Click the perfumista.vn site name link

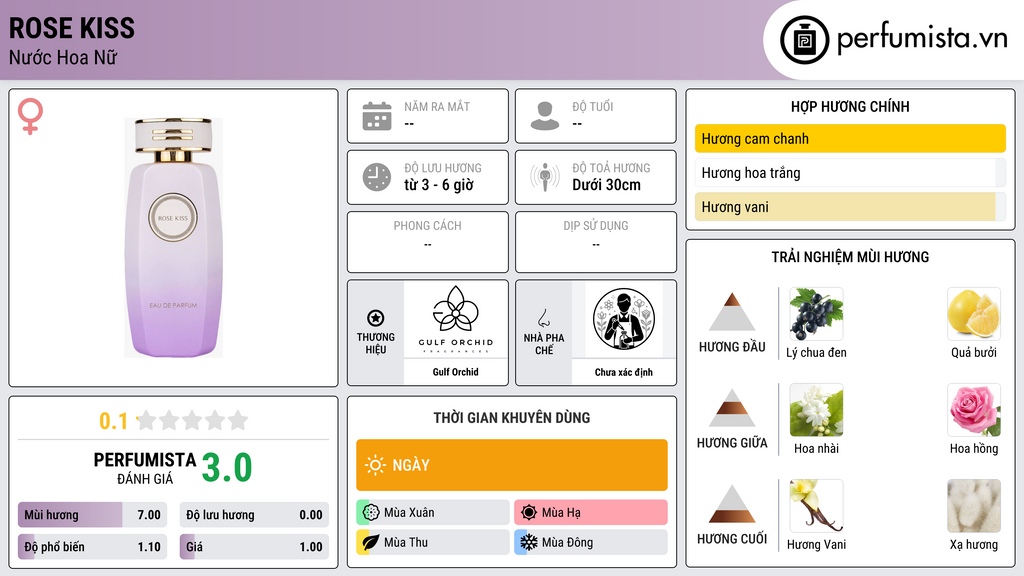[x=922, y=38]
